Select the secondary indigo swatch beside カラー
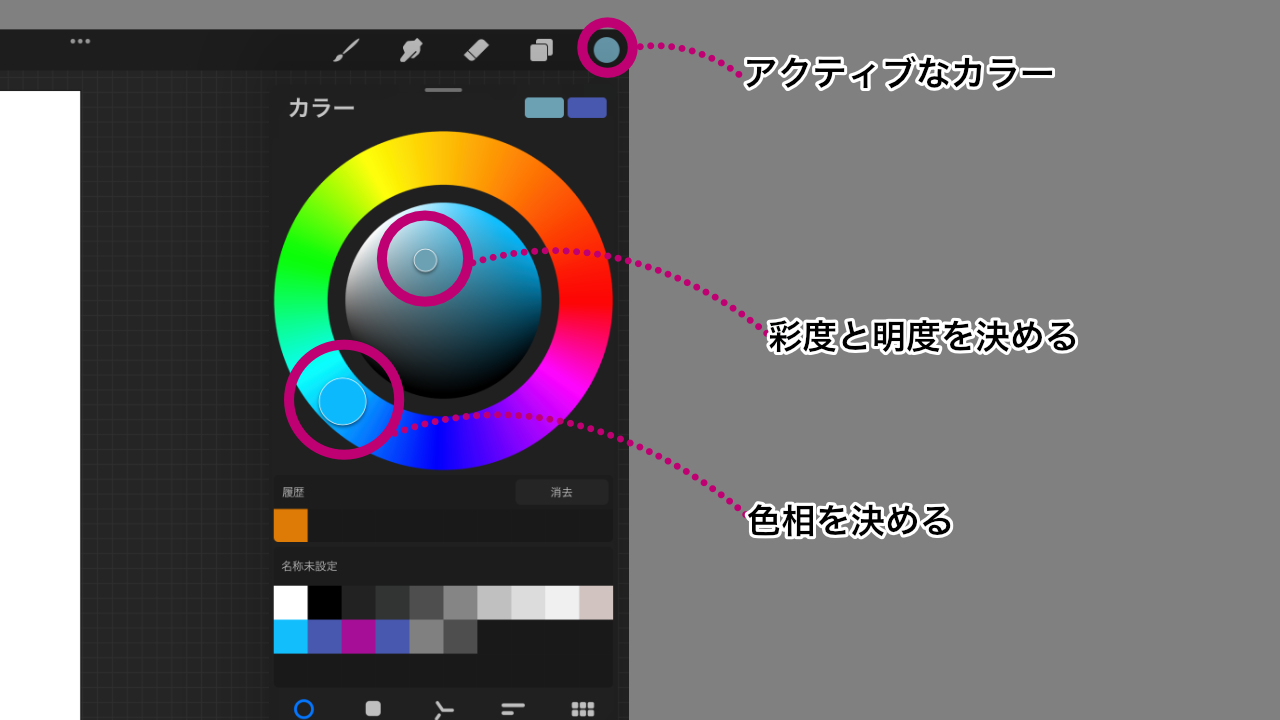 pos(587,108)
